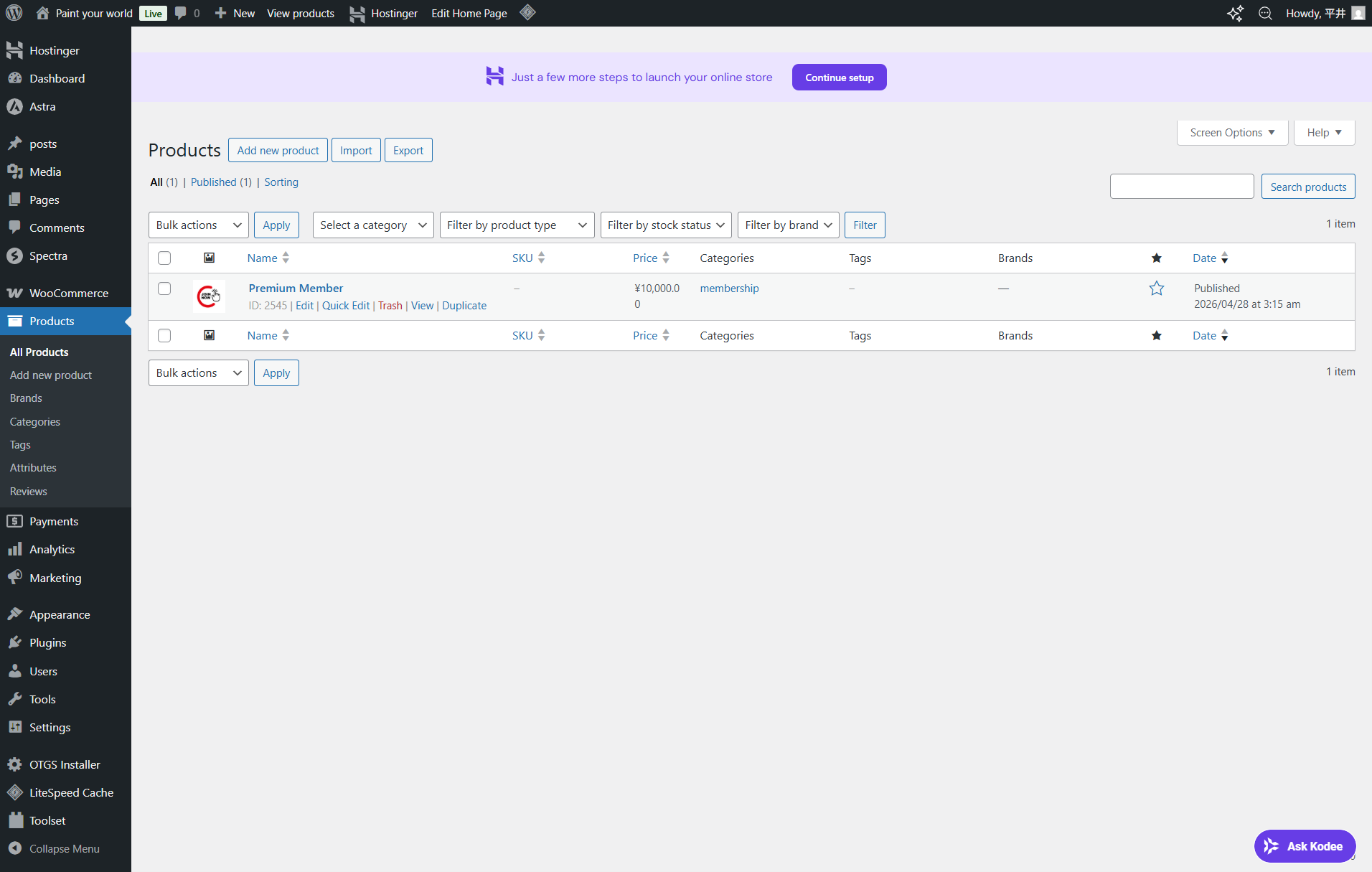
Task: Switch to the Sorting view tab
Action: [x=281, y=182]
